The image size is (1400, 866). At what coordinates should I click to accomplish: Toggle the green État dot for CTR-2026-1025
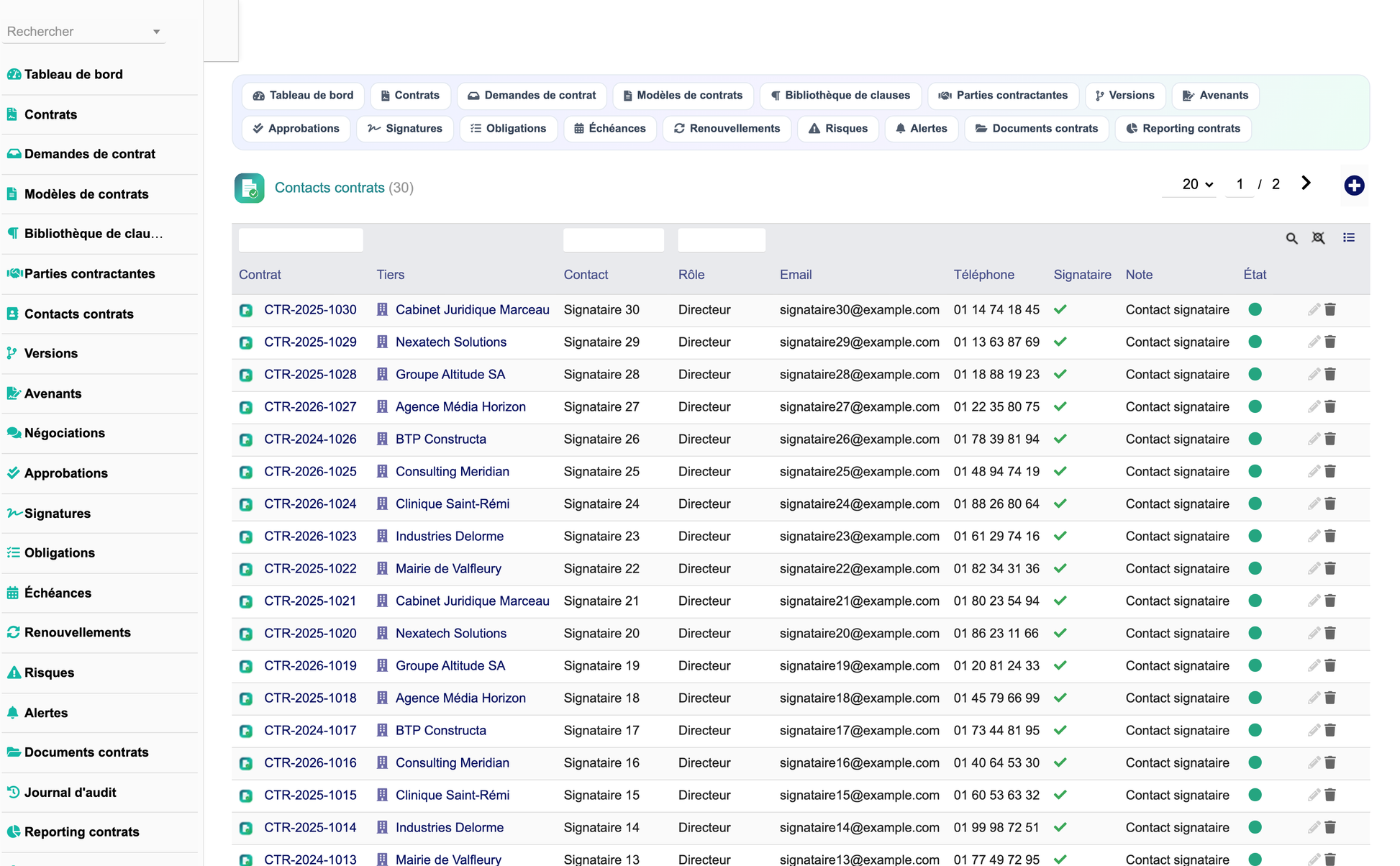(1255, 471)
